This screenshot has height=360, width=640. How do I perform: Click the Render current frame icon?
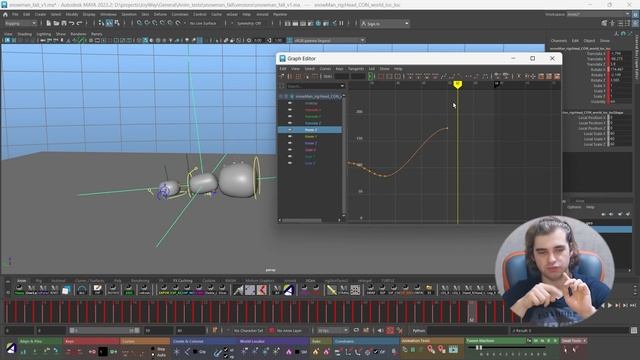click(x=295, y=23)
